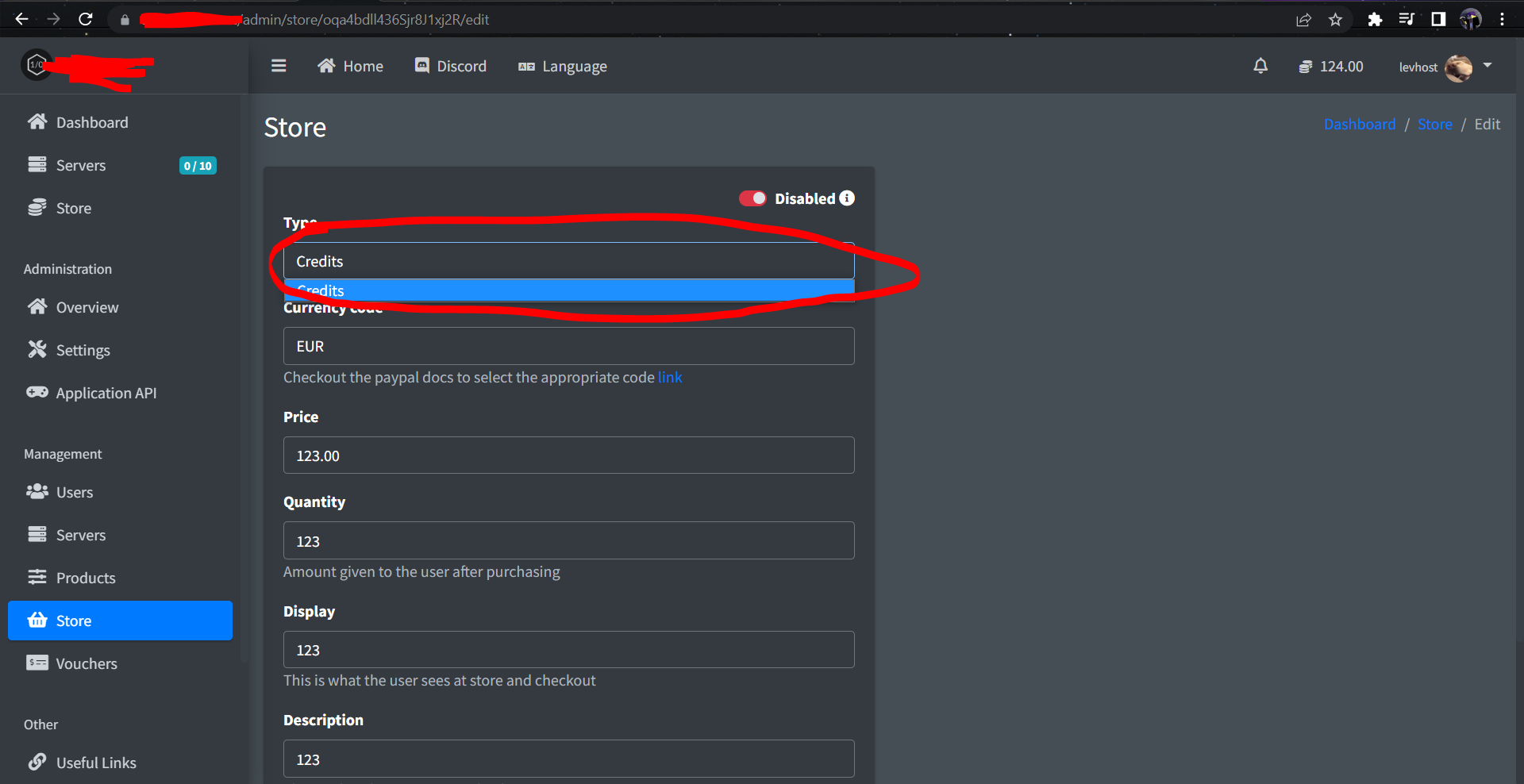Click the hamburger menu icon

279,65
